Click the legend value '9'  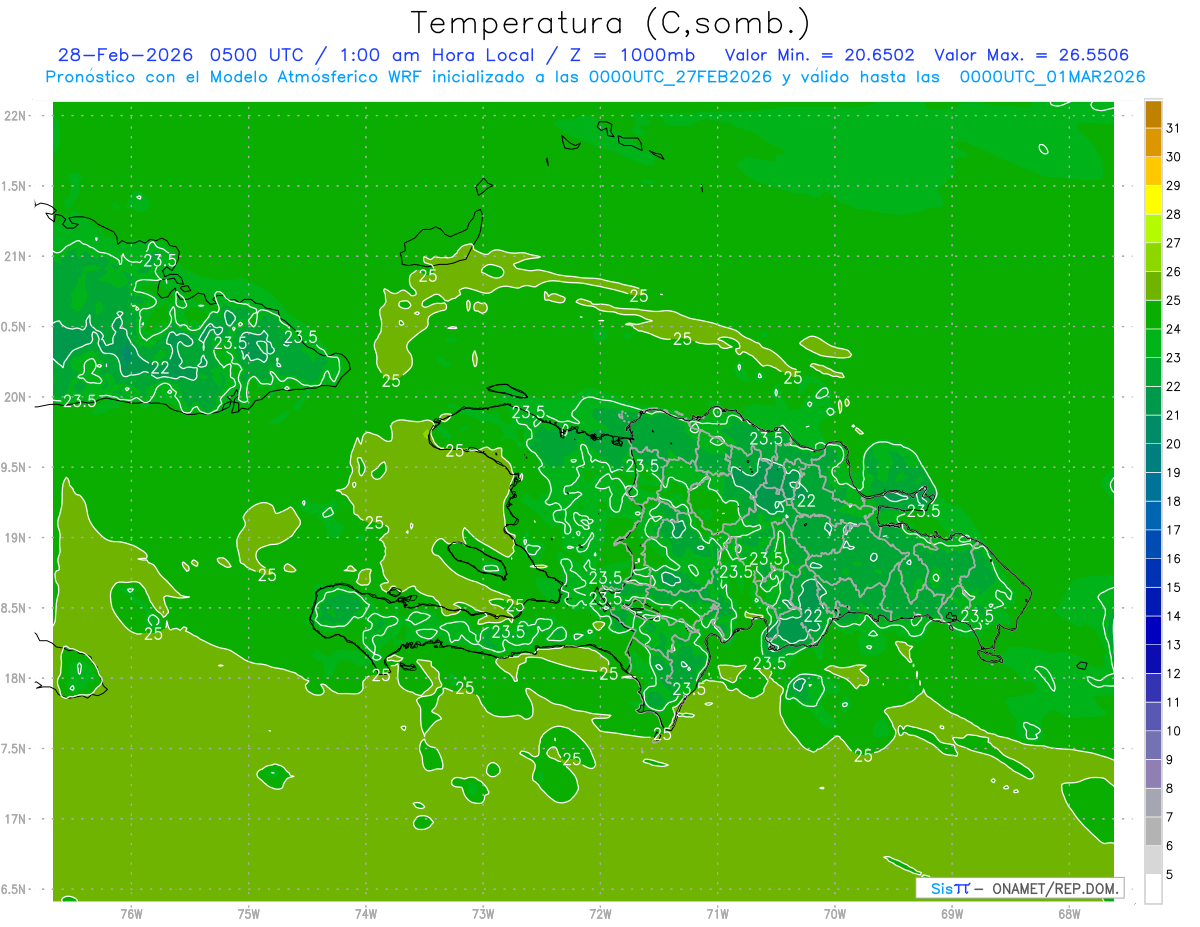[1170, 761]
